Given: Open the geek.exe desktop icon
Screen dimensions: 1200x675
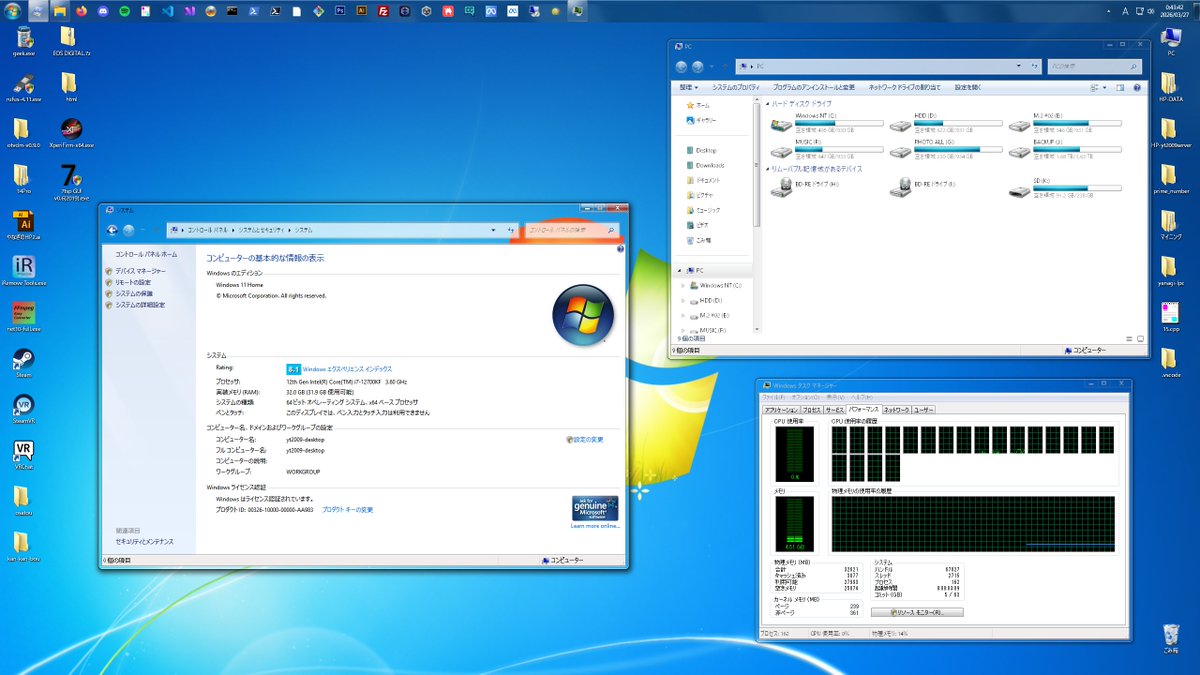Looking at the screenshot, I should click(22, 42).
